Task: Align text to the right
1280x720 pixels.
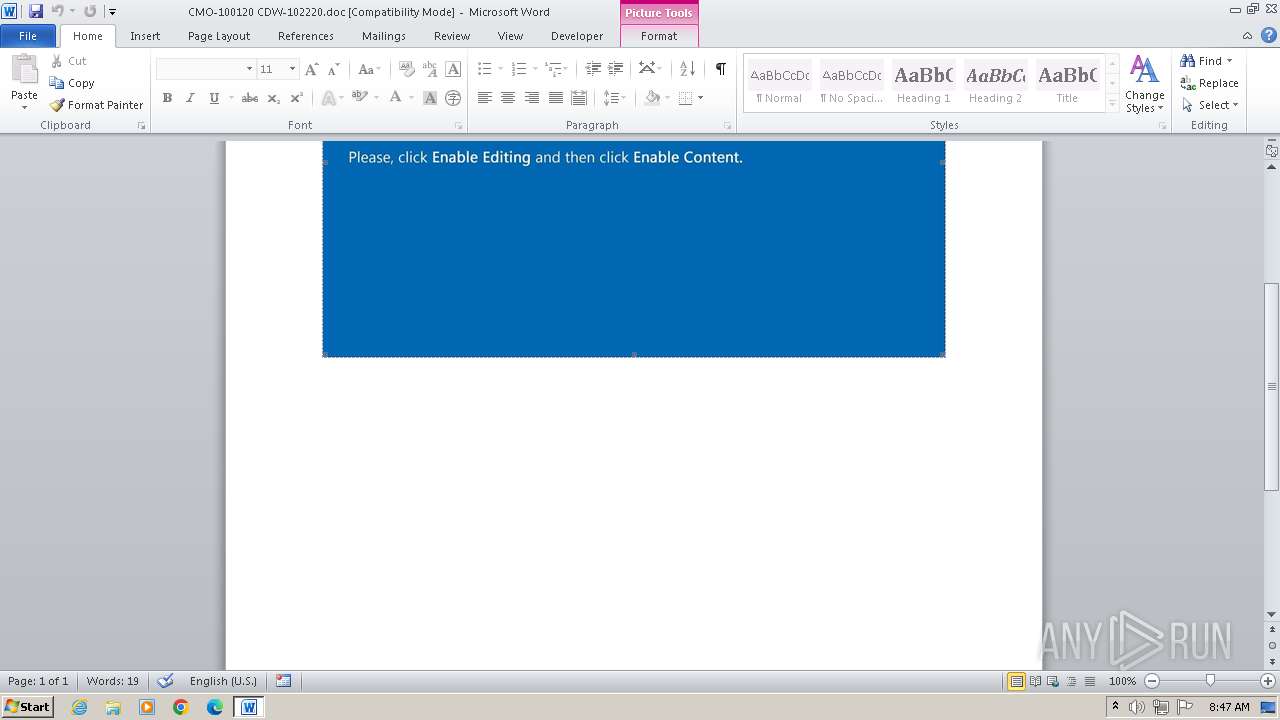Action: pyautogui.click(x=532, y=98)
